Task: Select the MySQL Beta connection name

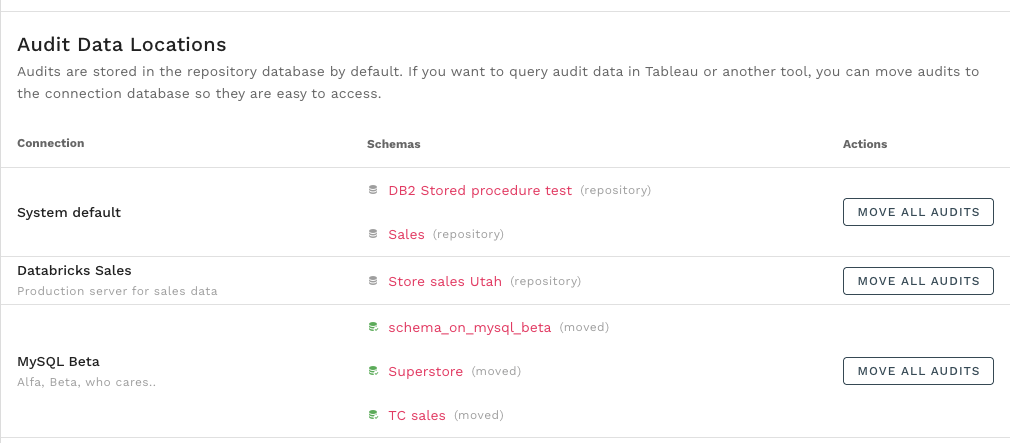Action: [x=58, y=361]
